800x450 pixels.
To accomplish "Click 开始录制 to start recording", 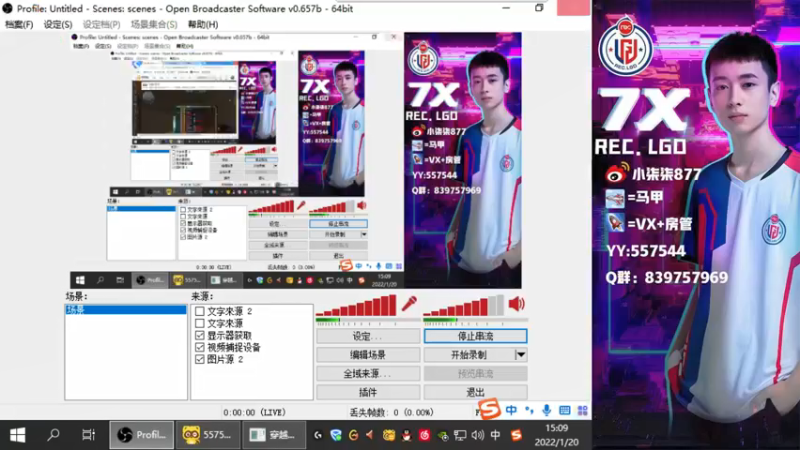I will click(x=469, y=355).
